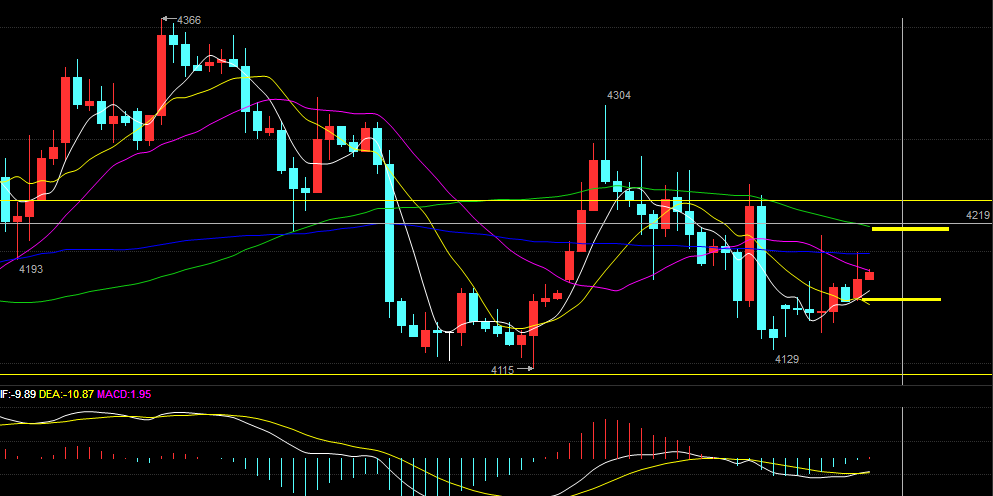Click the red candle with wick reaching 4304

pyautogui.click(x=594, y=185)
